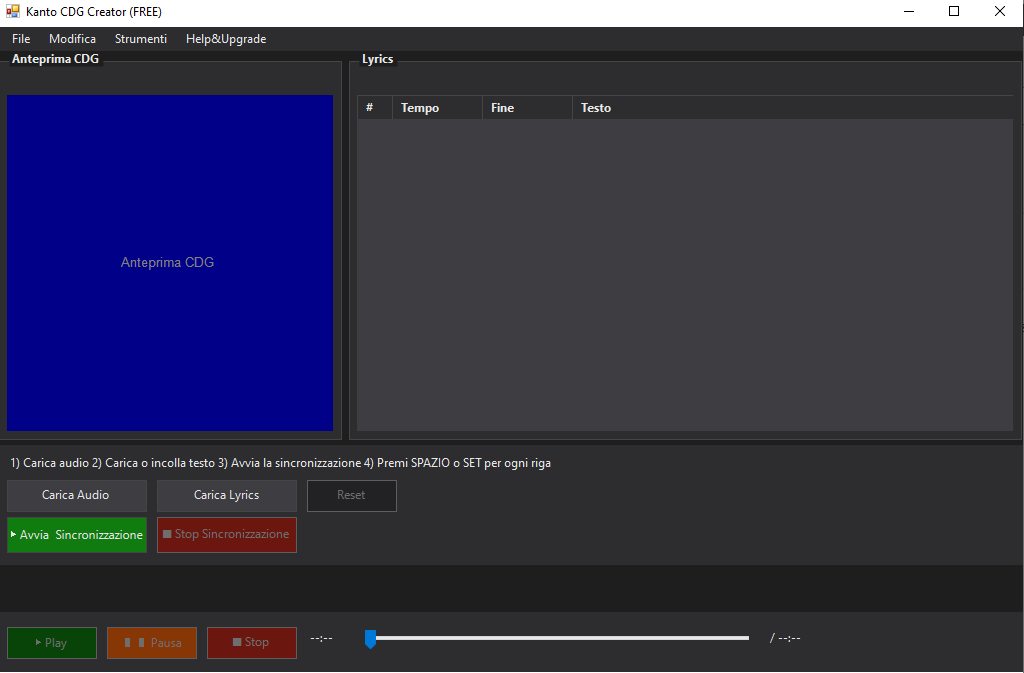Open the Help&Upgrade menu
1024x673 pixels.
[x=226, y=39]
